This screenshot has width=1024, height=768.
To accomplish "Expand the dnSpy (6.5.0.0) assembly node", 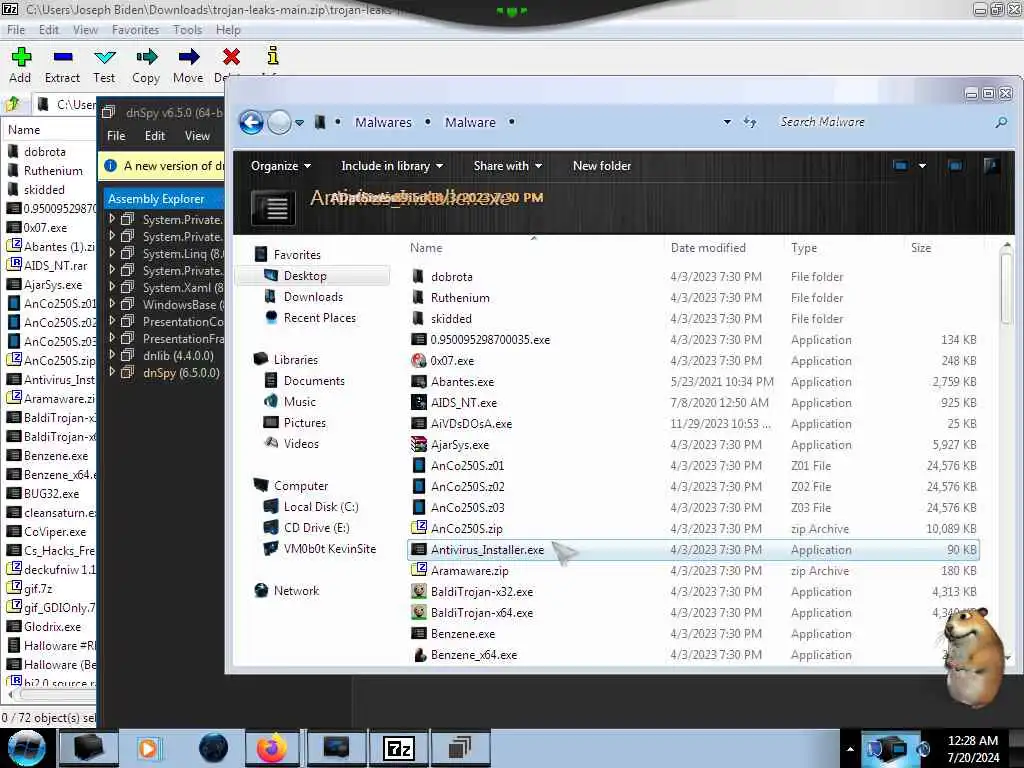I will point(112,372).
